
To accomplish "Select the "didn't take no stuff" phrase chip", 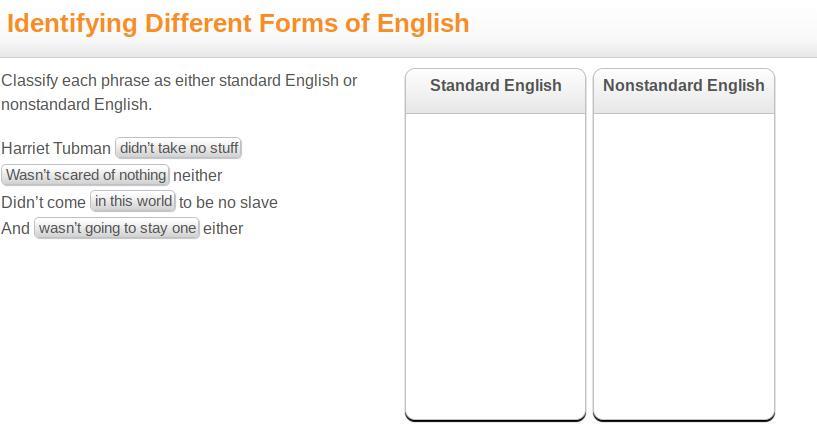I will [x=178, y=148].
